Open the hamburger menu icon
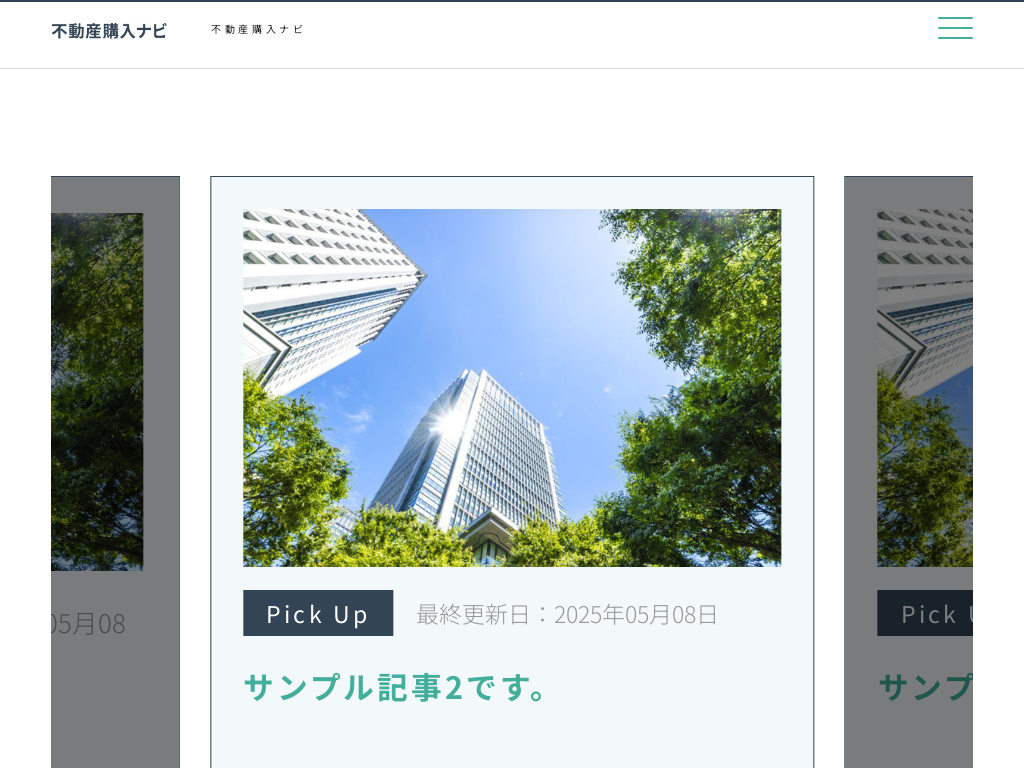The width and height of the screenshot is (1024, 768). point(955,28)
